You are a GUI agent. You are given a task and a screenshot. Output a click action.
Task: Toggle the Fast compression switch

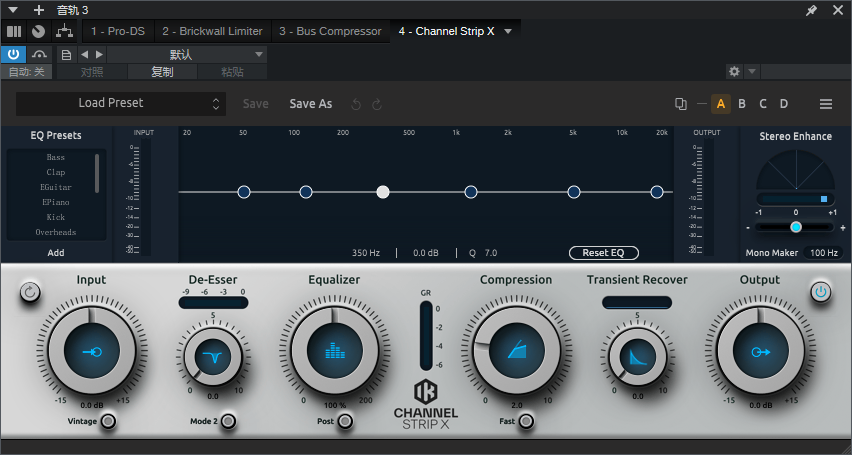point(525,421)
